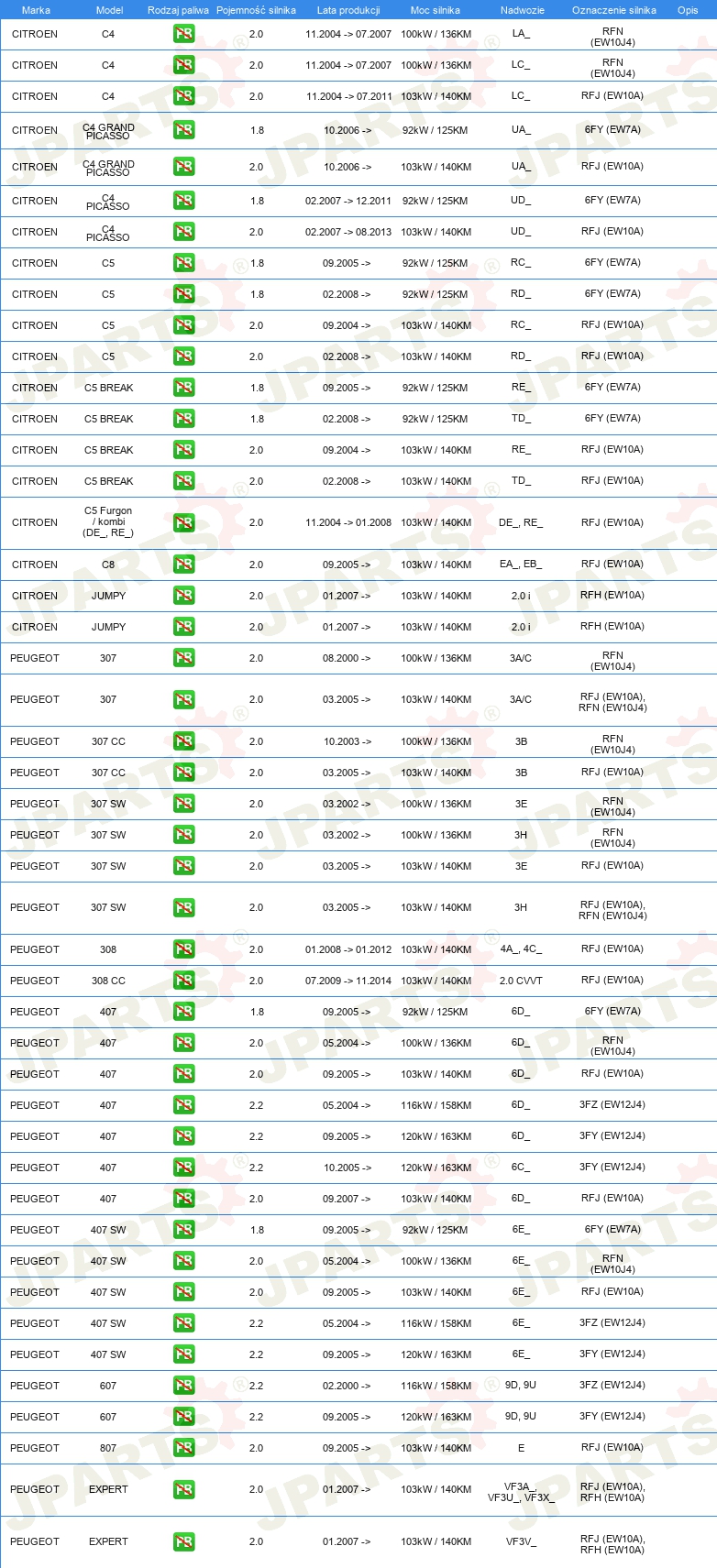This screenshot has width=717, height=1568.
Task: Click the Pojemność silnika column header
Action: [x=257, y=10]
